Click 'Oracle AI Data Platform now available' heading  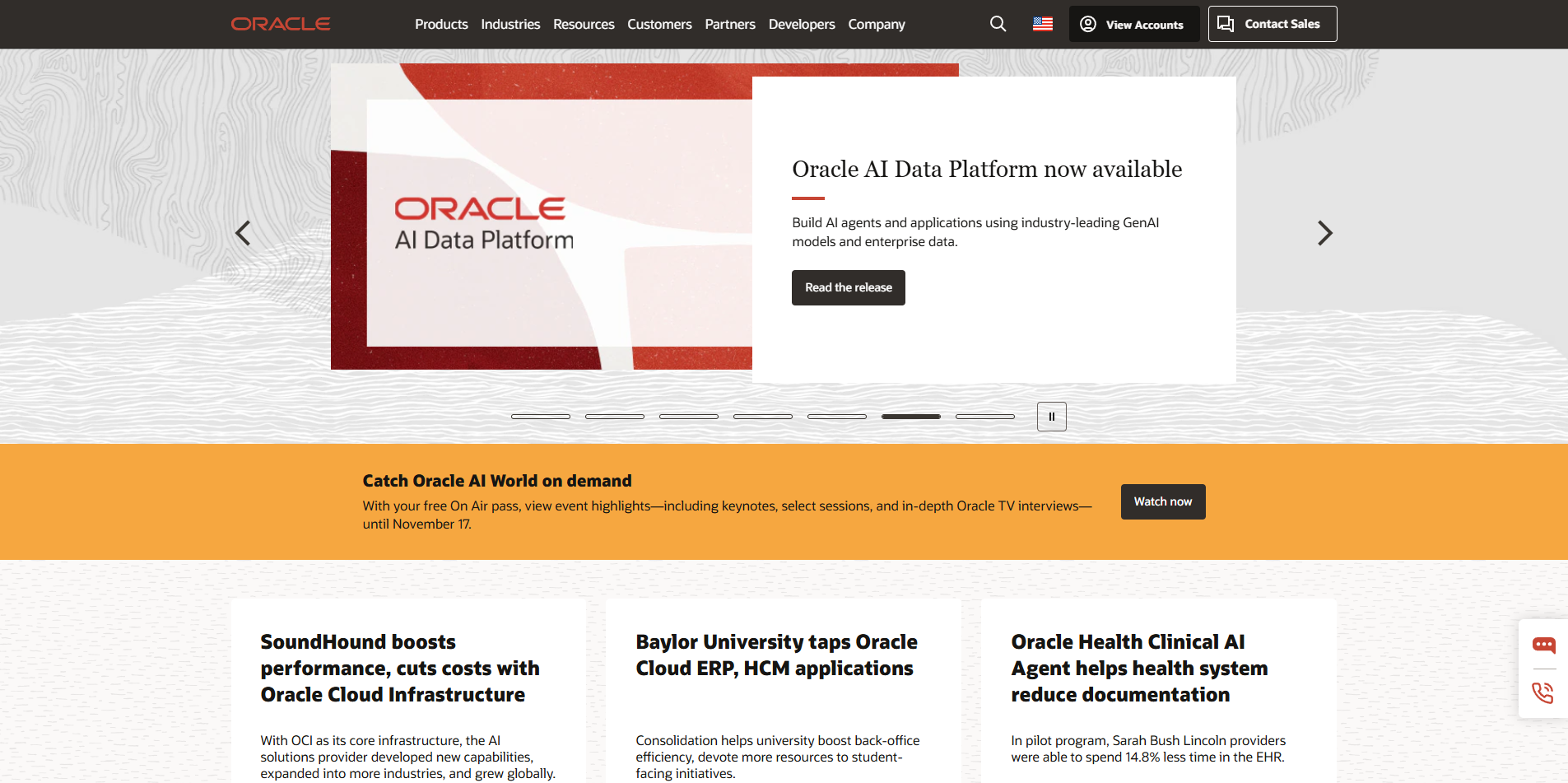(x=987, y=169)
